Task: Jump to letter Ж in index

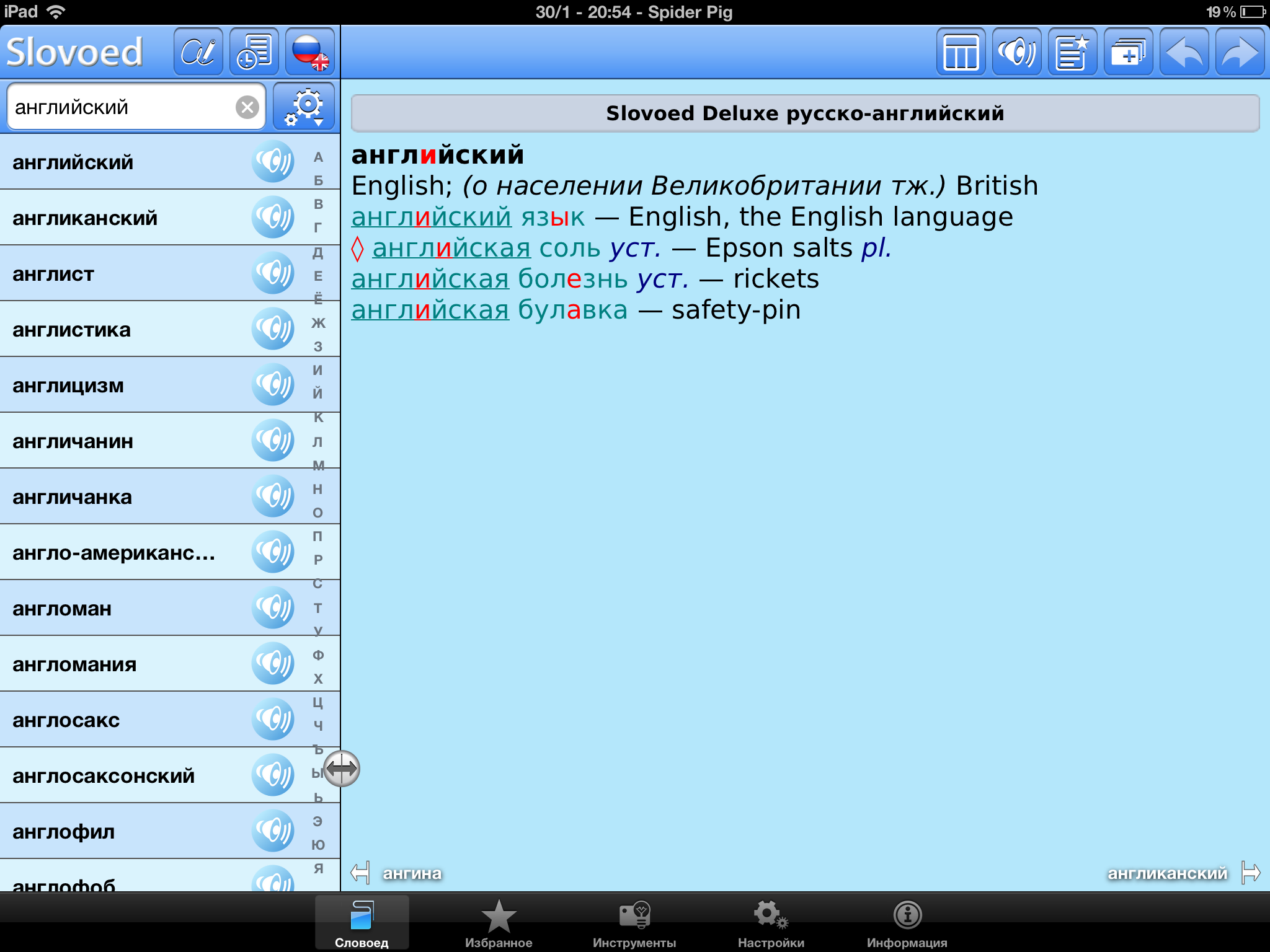Action: [x=318, y=323]
